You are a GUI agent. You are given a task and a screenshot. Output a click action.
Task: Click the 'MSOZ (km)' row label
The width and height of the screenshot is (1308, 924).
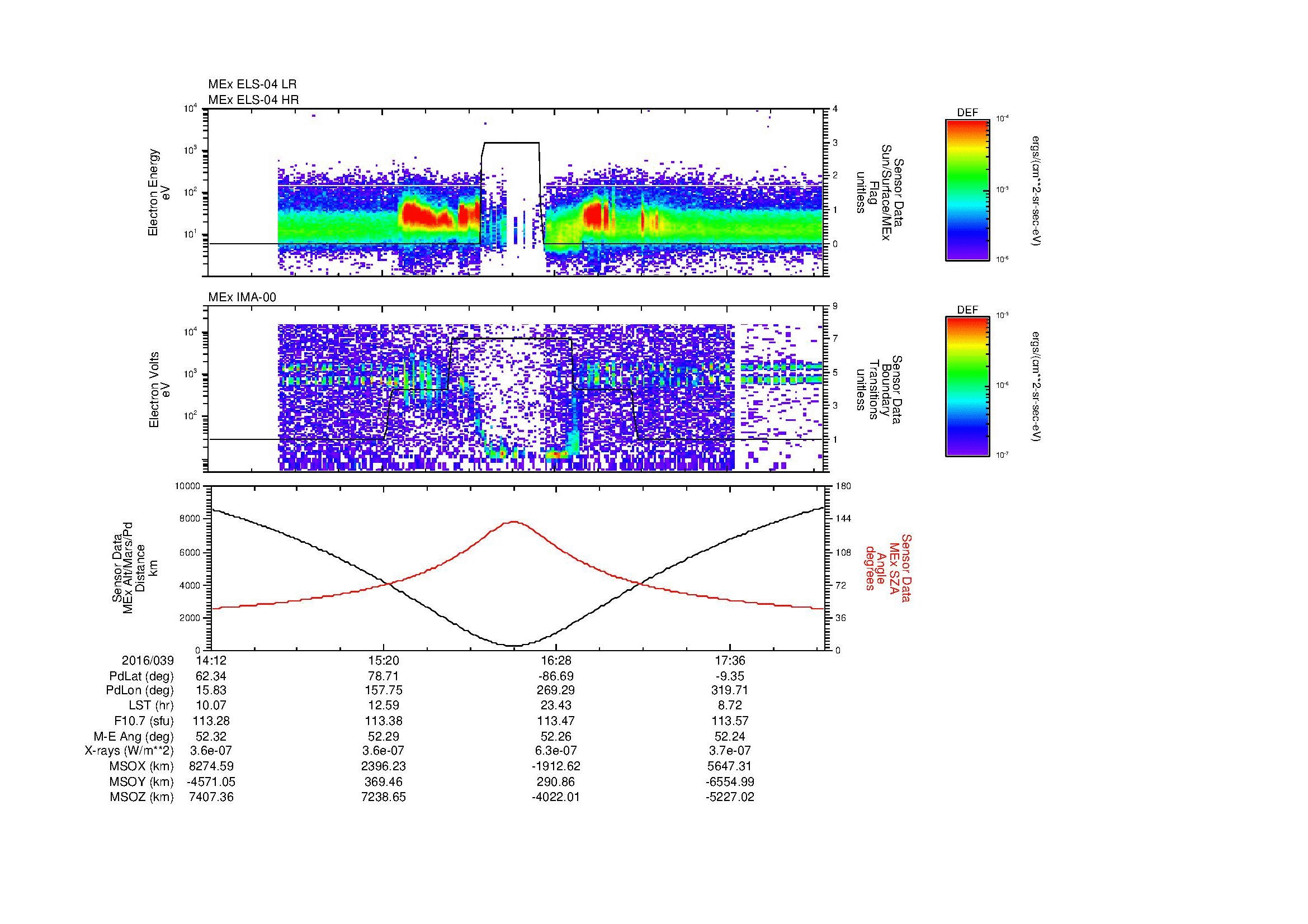click(142, 797)
